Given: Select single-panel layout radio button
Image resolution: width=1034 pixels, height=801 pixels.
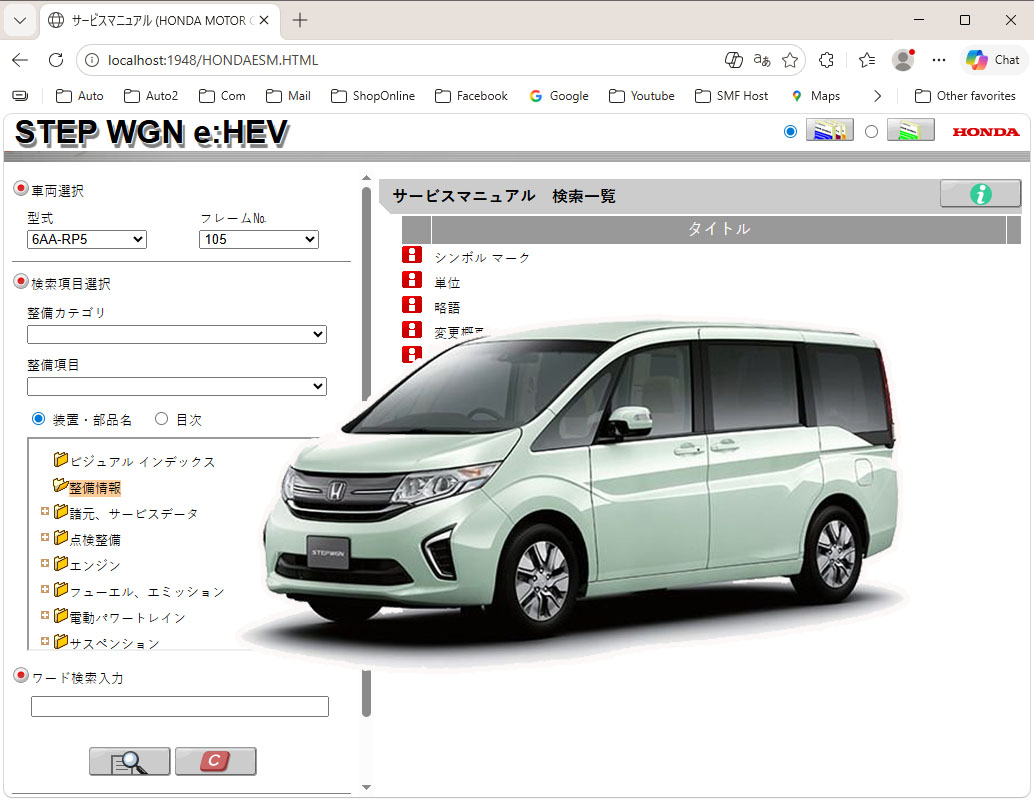Looking at the screenshot, I should pyautogui.click(x=871, y=132).
